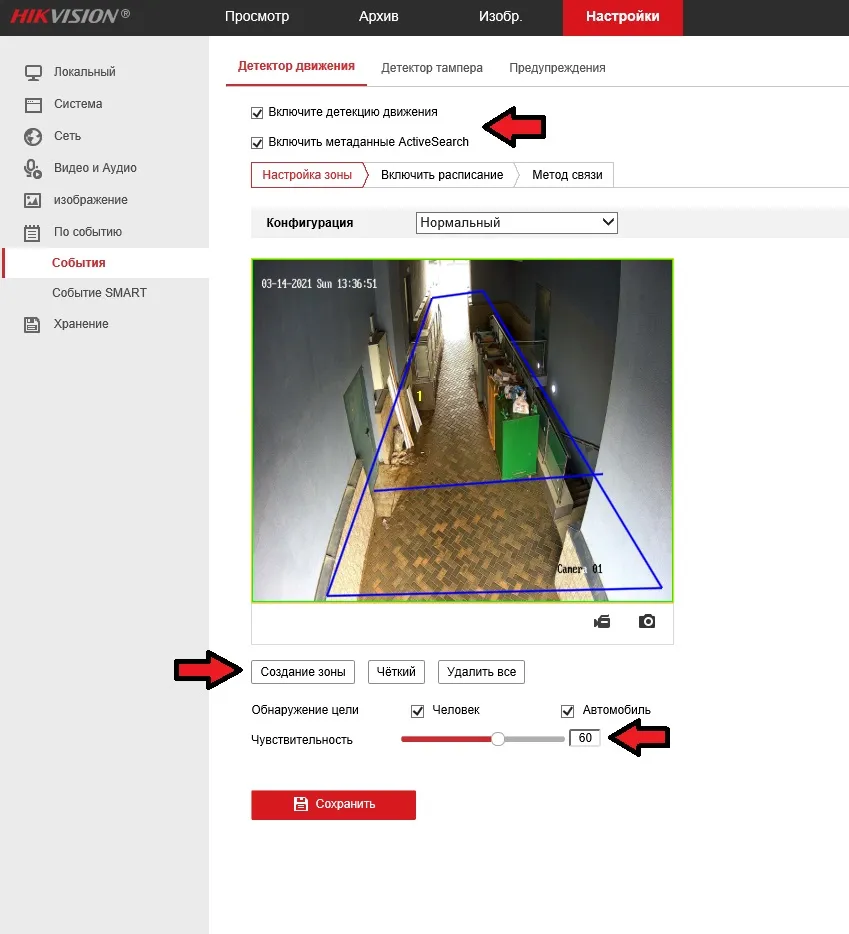Select the Система sidebar icon
This screenshot has height=934, width=849.
(31, 104)
